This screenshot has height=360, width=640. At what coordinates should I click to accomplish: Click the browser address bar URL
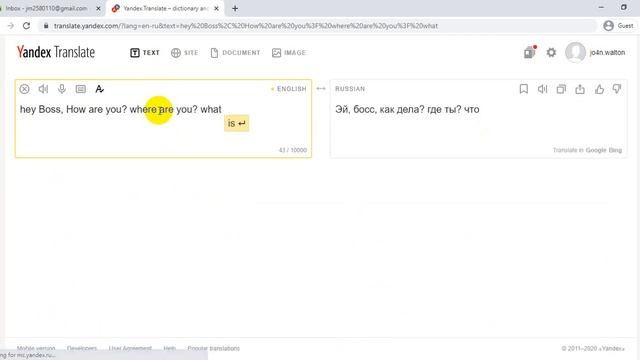[246, 26]
